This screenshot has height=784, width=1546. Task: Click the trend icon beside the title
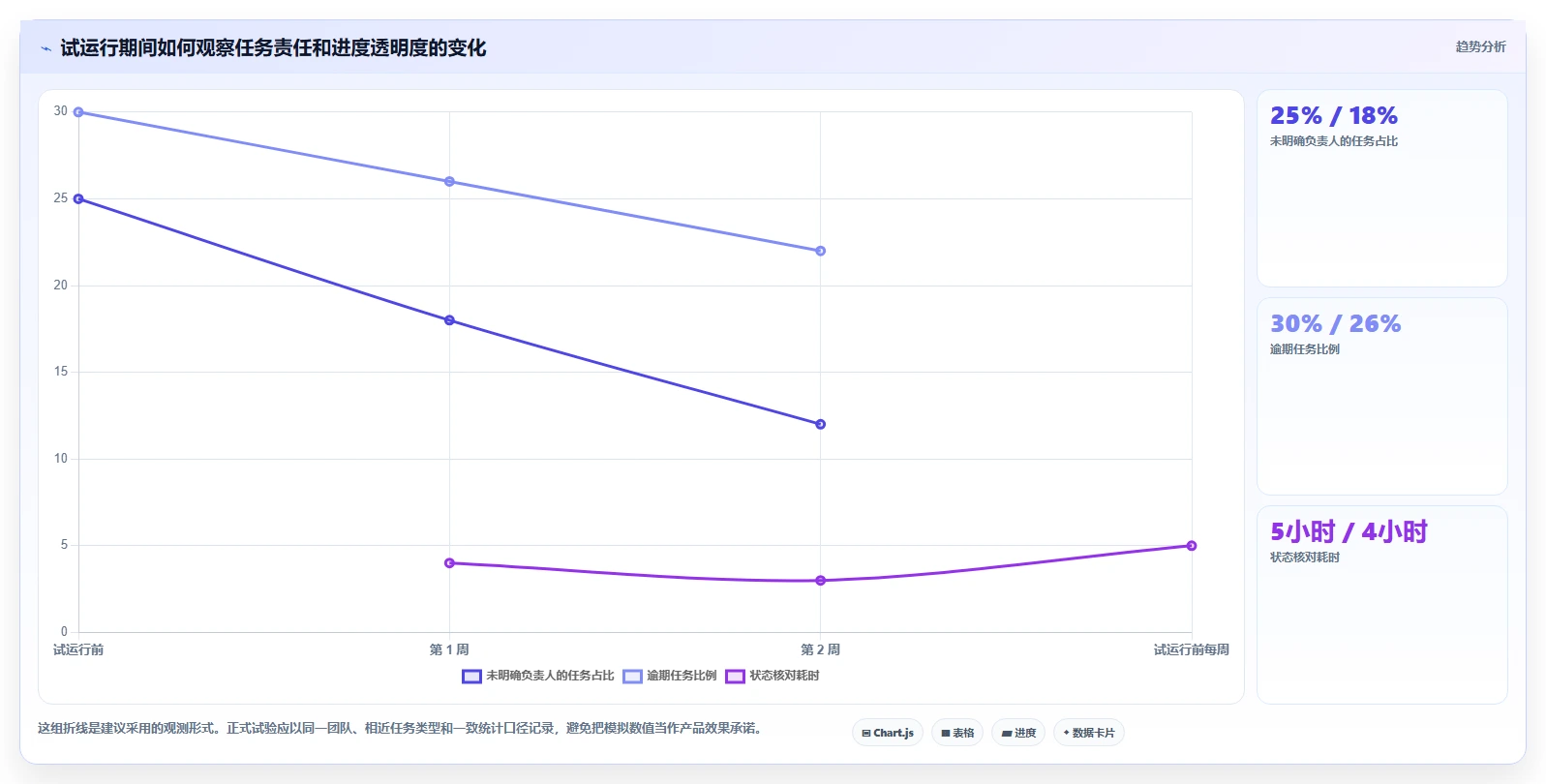click(45, 48)
